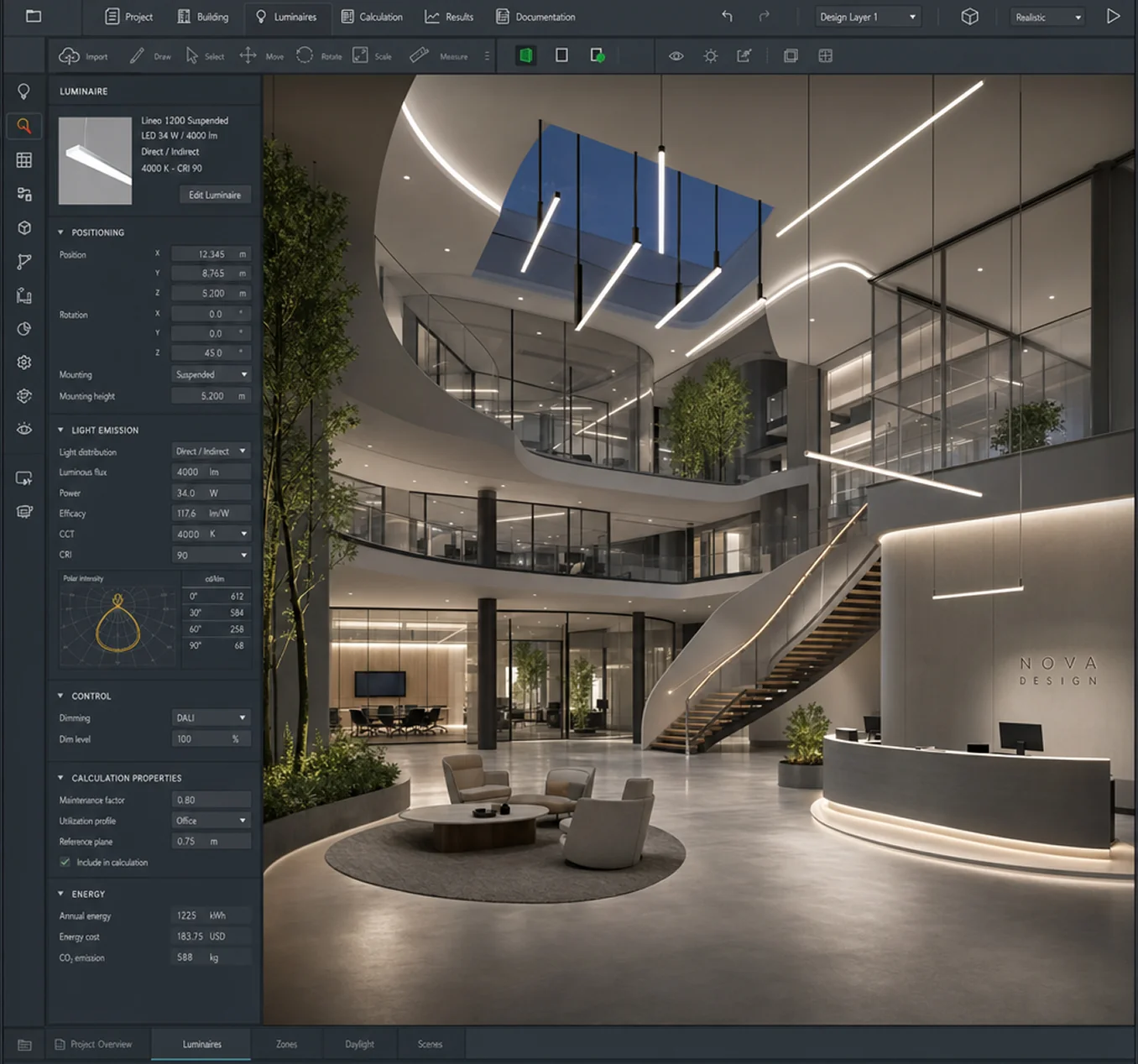Collapse the POSITIONING section
The height and width of the screenshot is (1064, 1138).
(60, 232)
